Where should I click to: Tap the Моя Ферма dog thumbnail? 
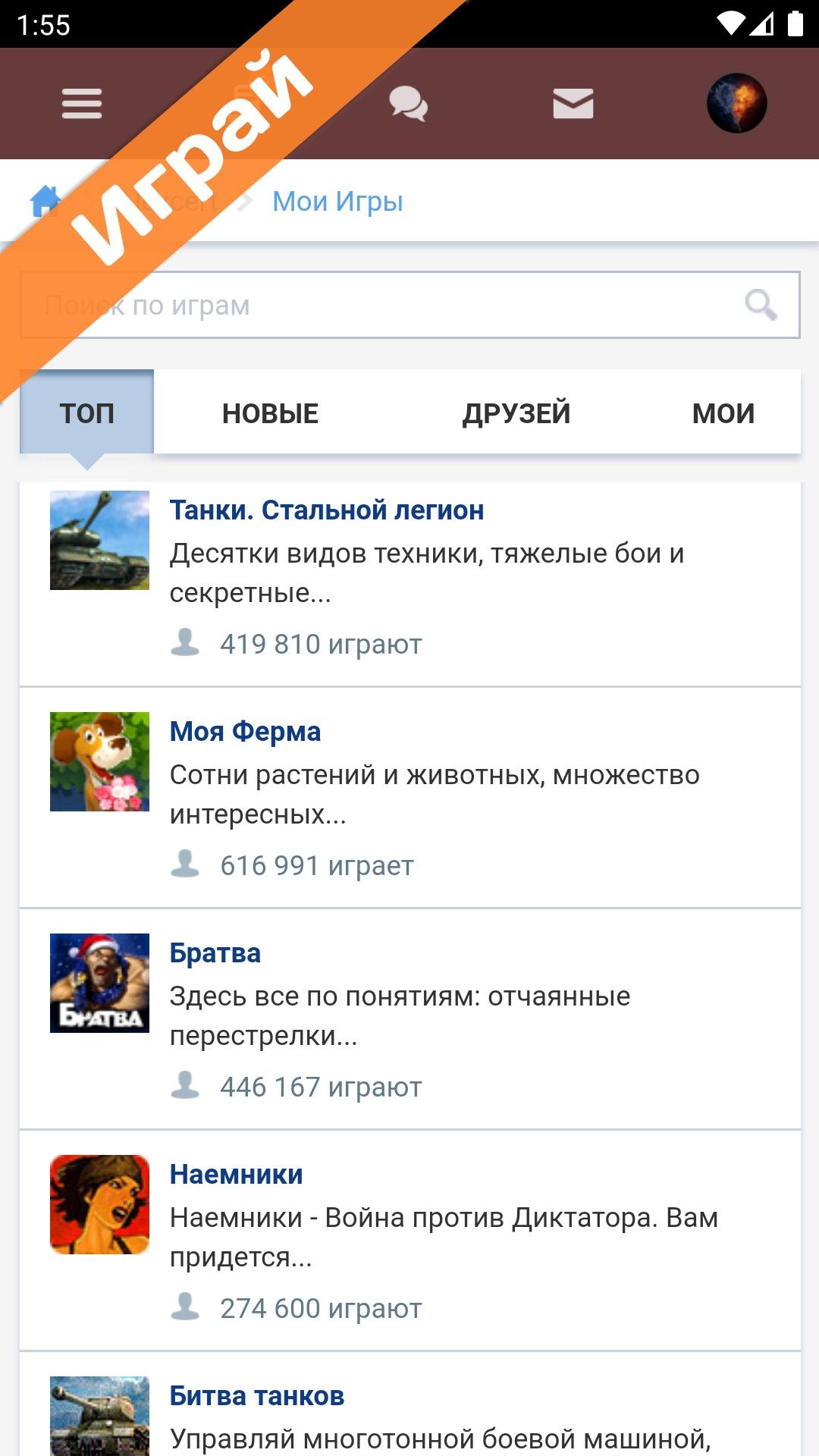(99, 761)
